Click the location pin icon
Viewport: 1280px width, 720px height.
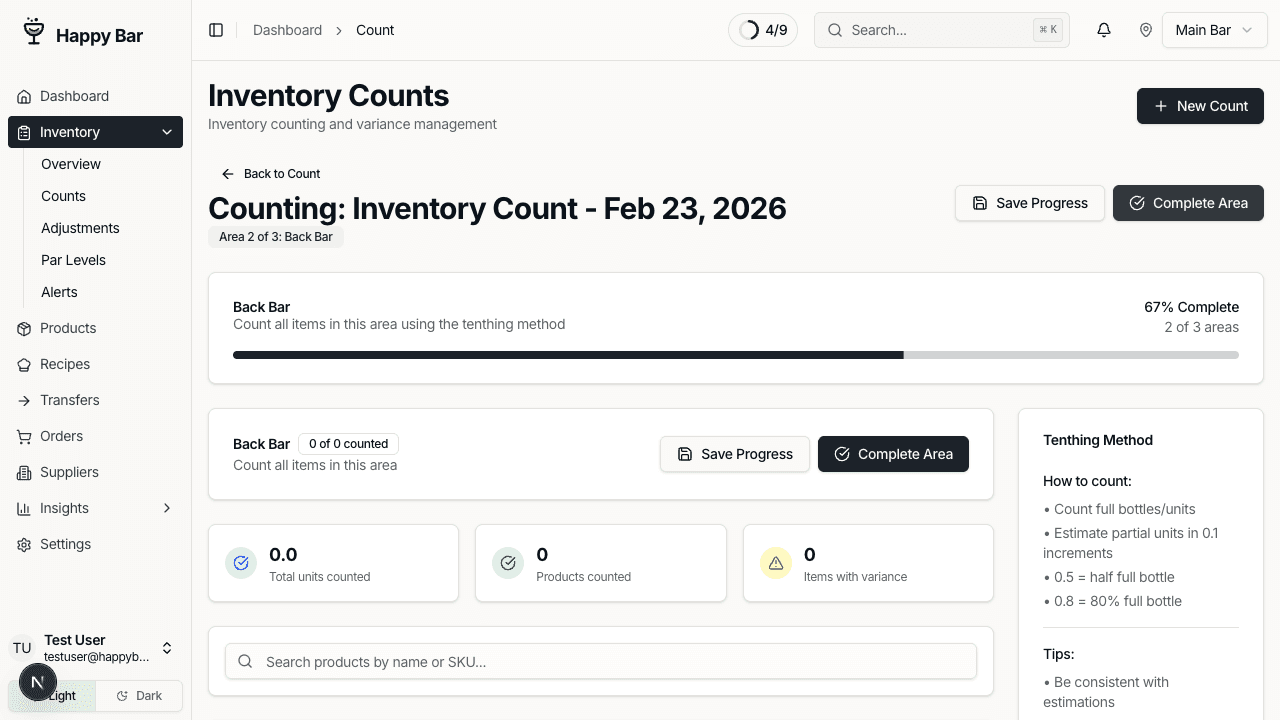click(1146, 30)
